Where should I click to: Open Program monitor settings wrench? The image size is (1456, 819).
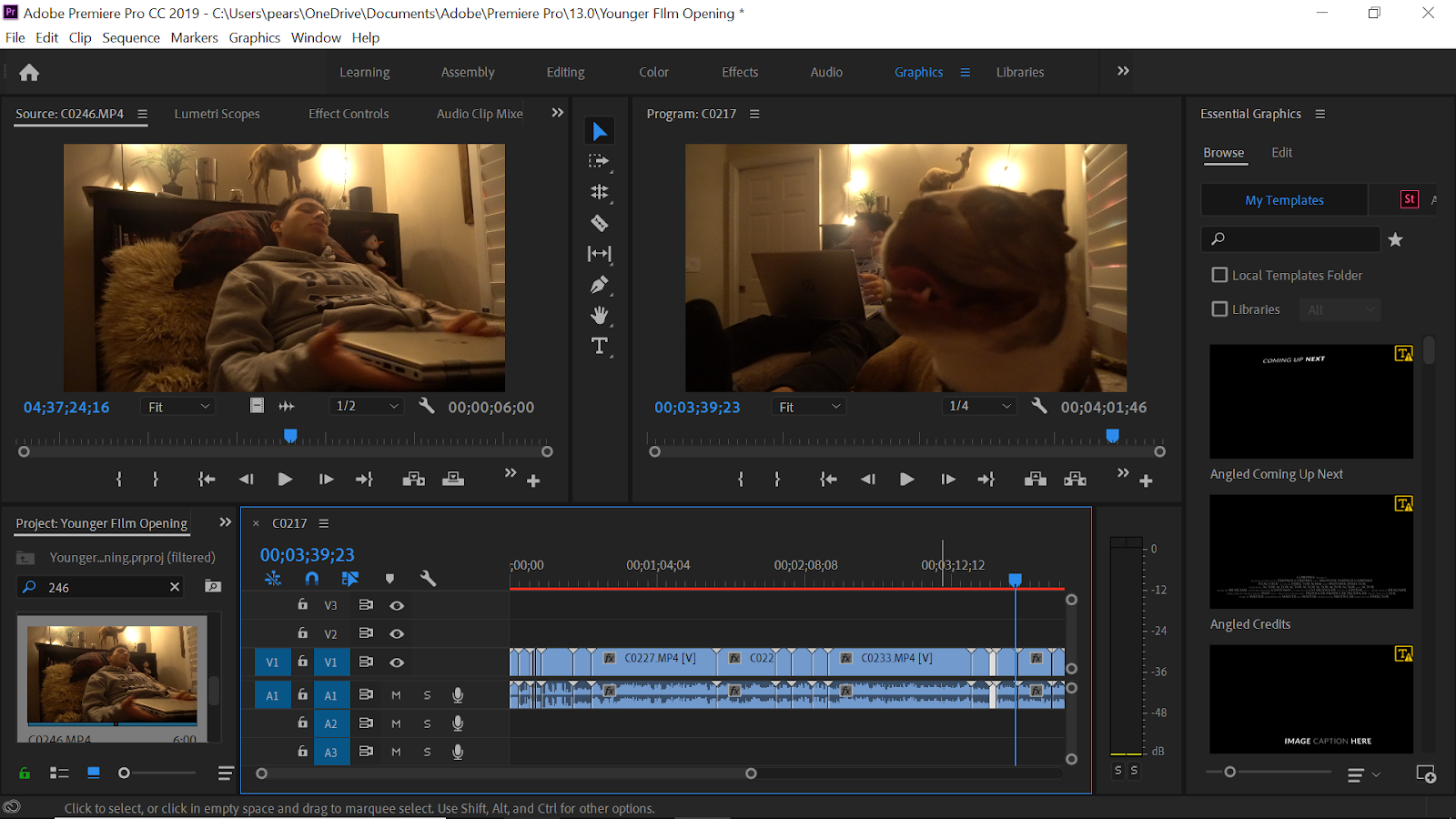point(1039,406)
